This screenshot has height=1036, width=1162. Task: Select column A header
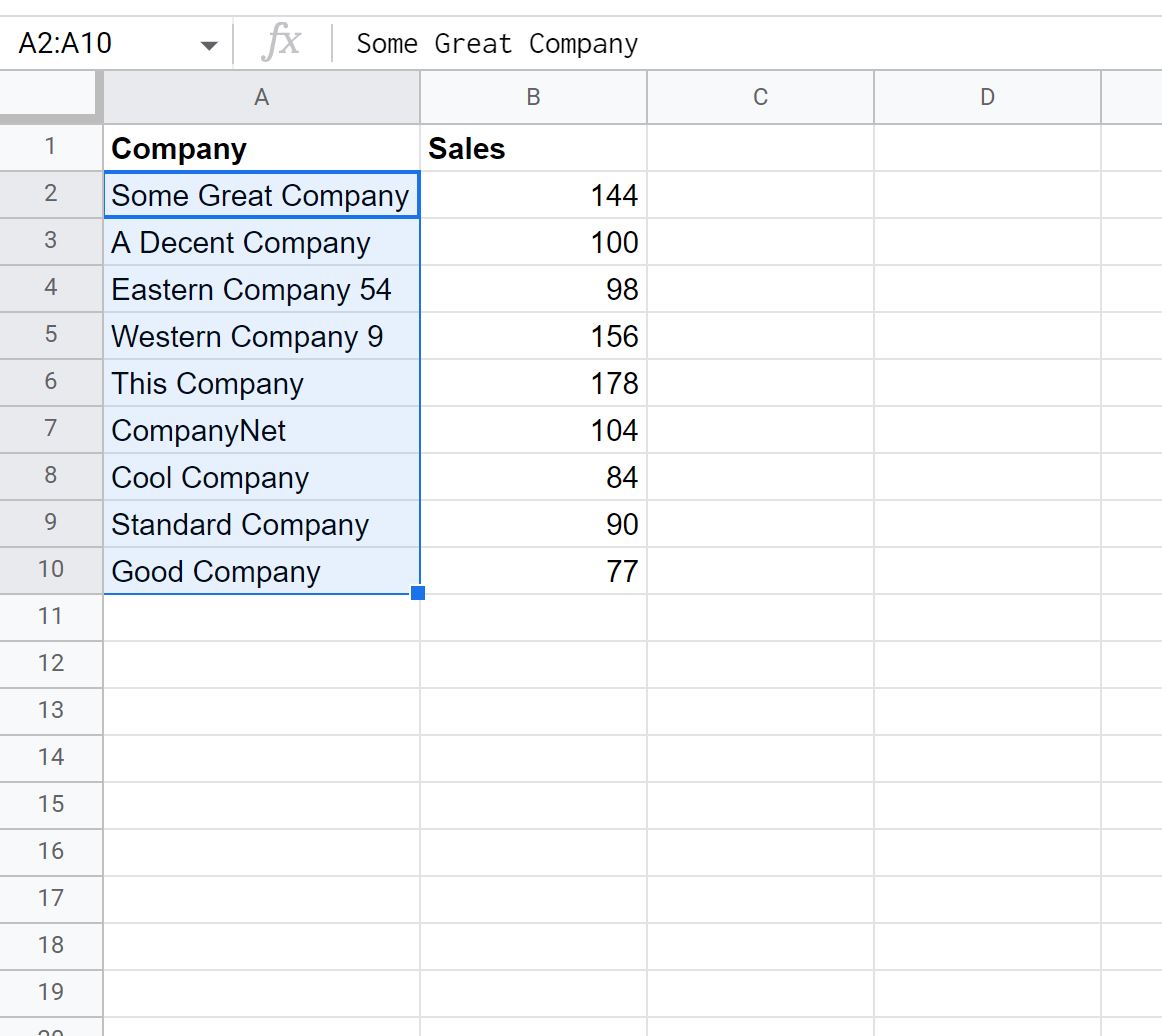click(x=262, y=97)
